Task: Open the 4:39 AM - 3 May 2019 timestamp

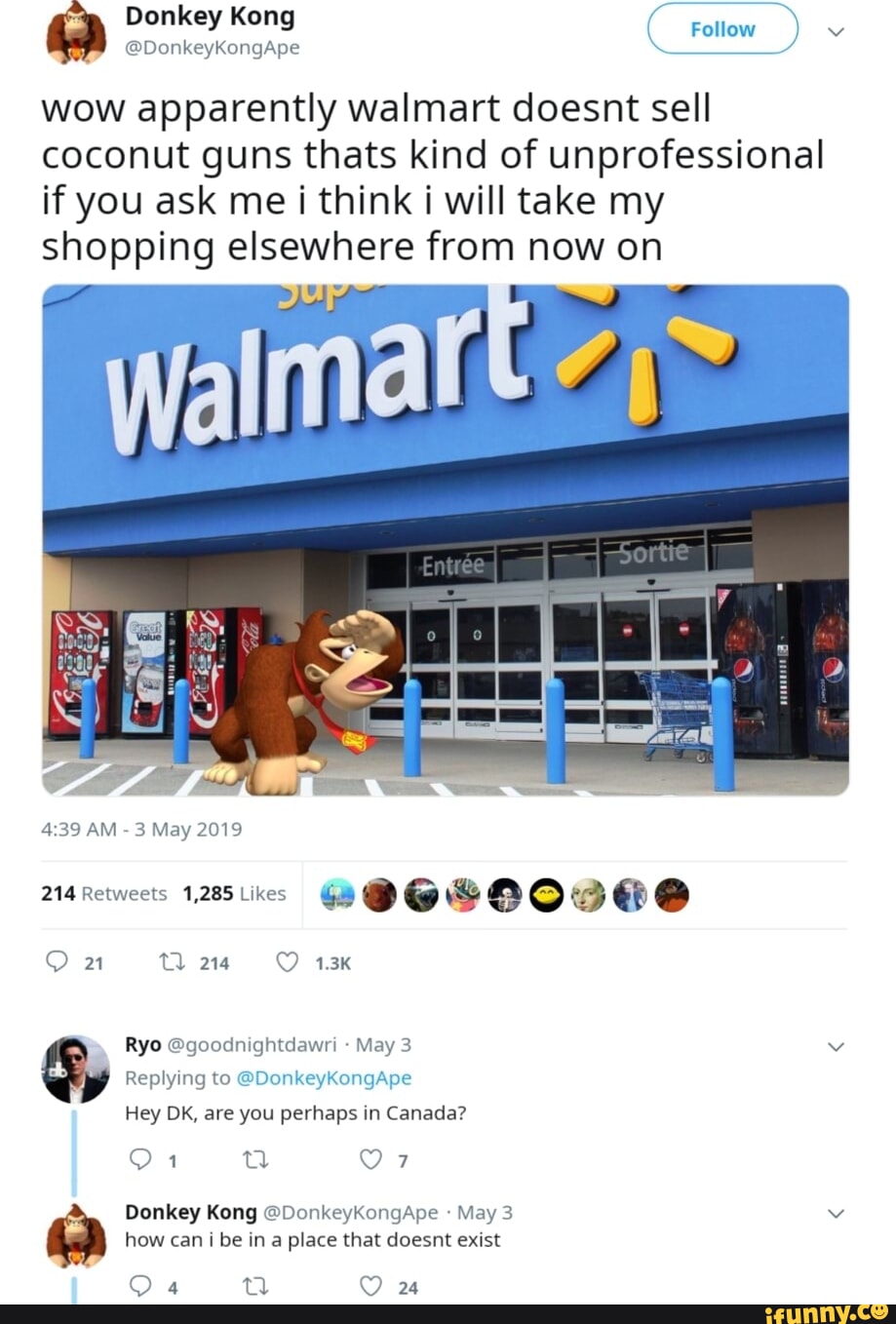Action: click(141, 830)
